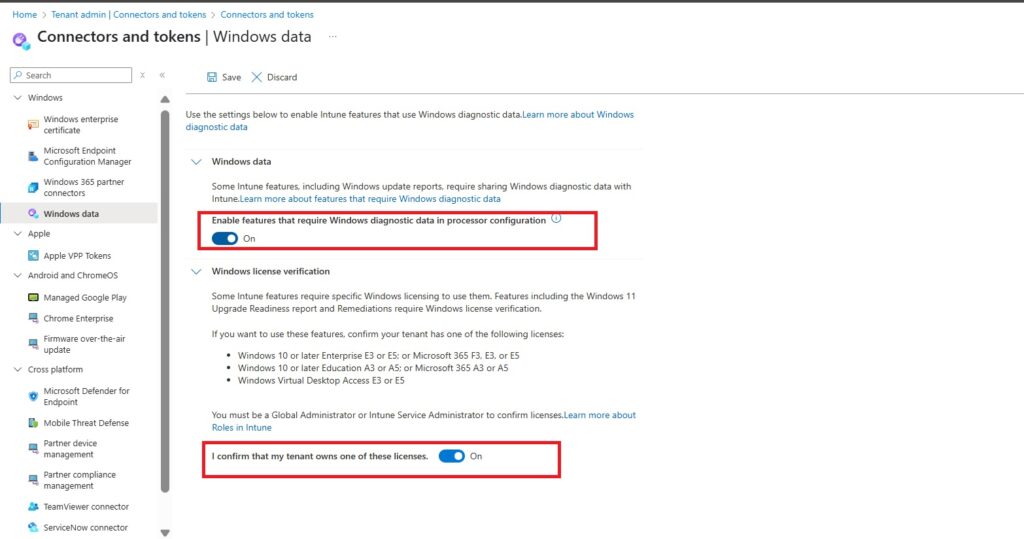The image size is (1024, 539).
Task: Collapse the Cross platform group
Action: coord(18,369)
